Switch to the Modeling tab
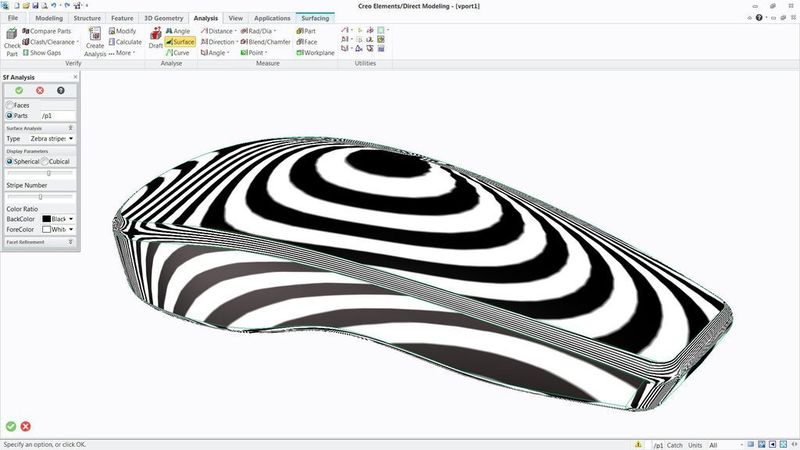The height and width of the screenshot is (450, 800). (x=49, y=18)
